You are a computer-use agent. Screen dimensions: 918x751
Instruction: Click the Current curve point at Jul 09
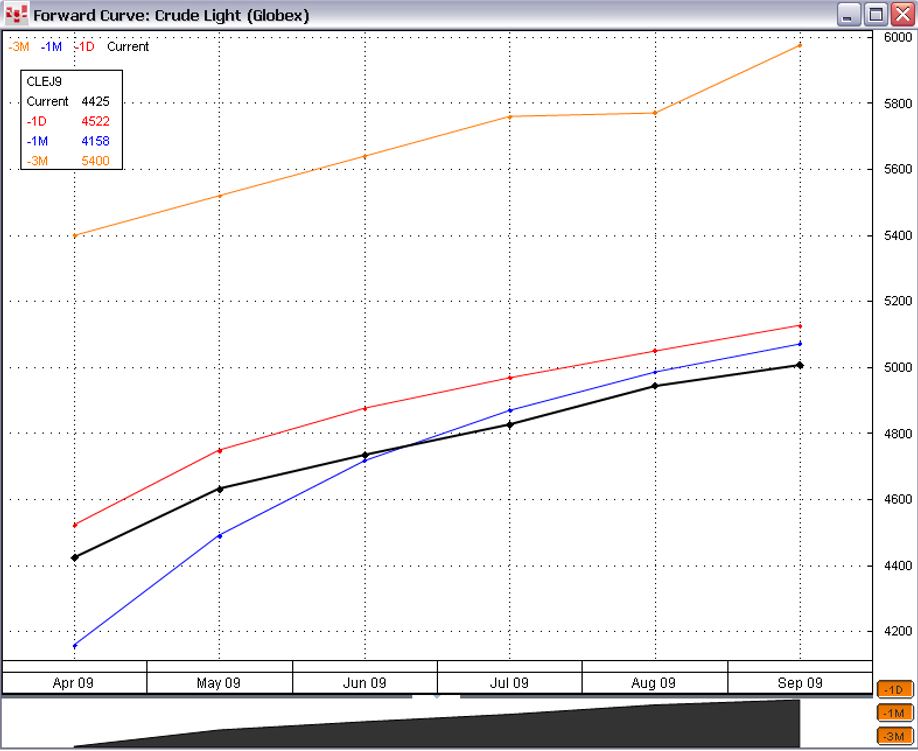[x=510, y=425]
